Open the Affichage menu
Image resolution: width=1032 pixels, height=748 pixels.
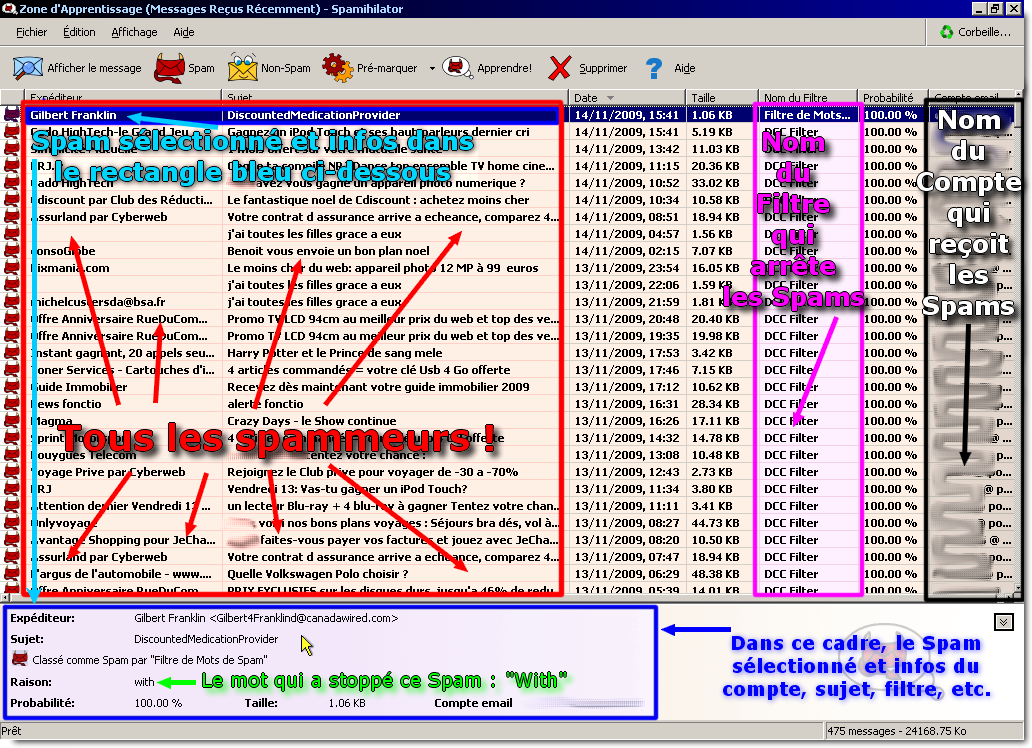point(134,32)
